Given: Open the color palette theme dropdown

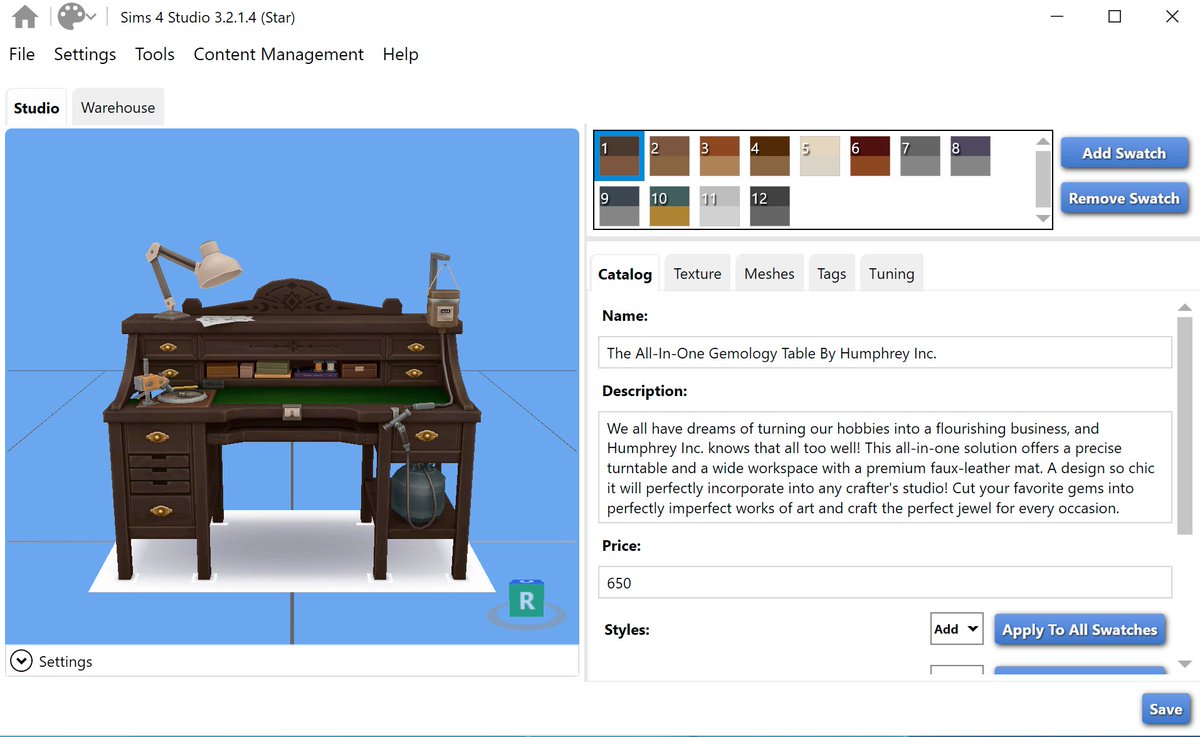Looking at the screenshot, I should [77, 17].
